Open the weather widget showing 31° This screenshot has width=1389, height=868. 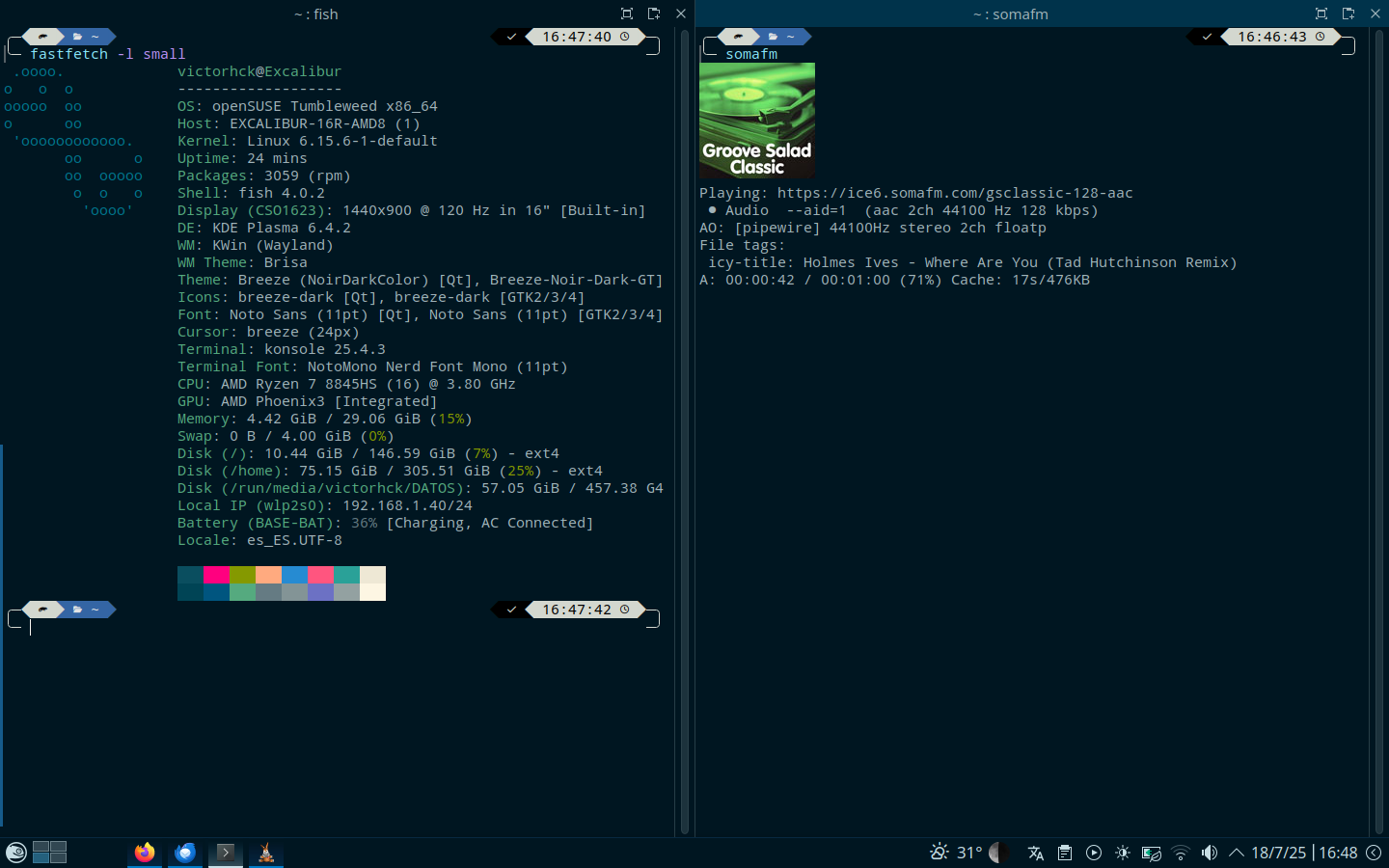click(956, 853)
